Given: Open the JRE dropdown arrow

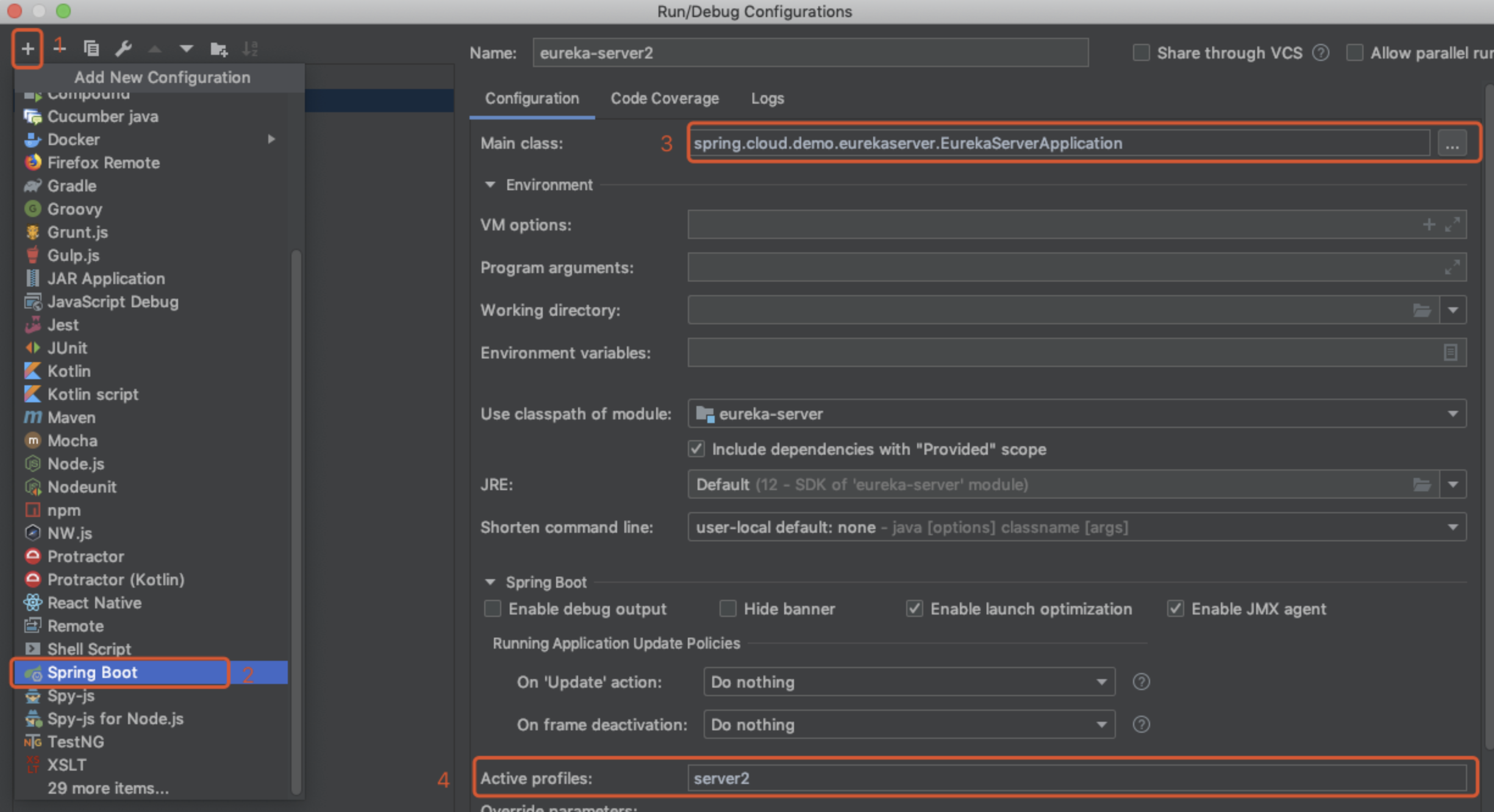Looking at the screenshot, I should [x=1453, y=485].
